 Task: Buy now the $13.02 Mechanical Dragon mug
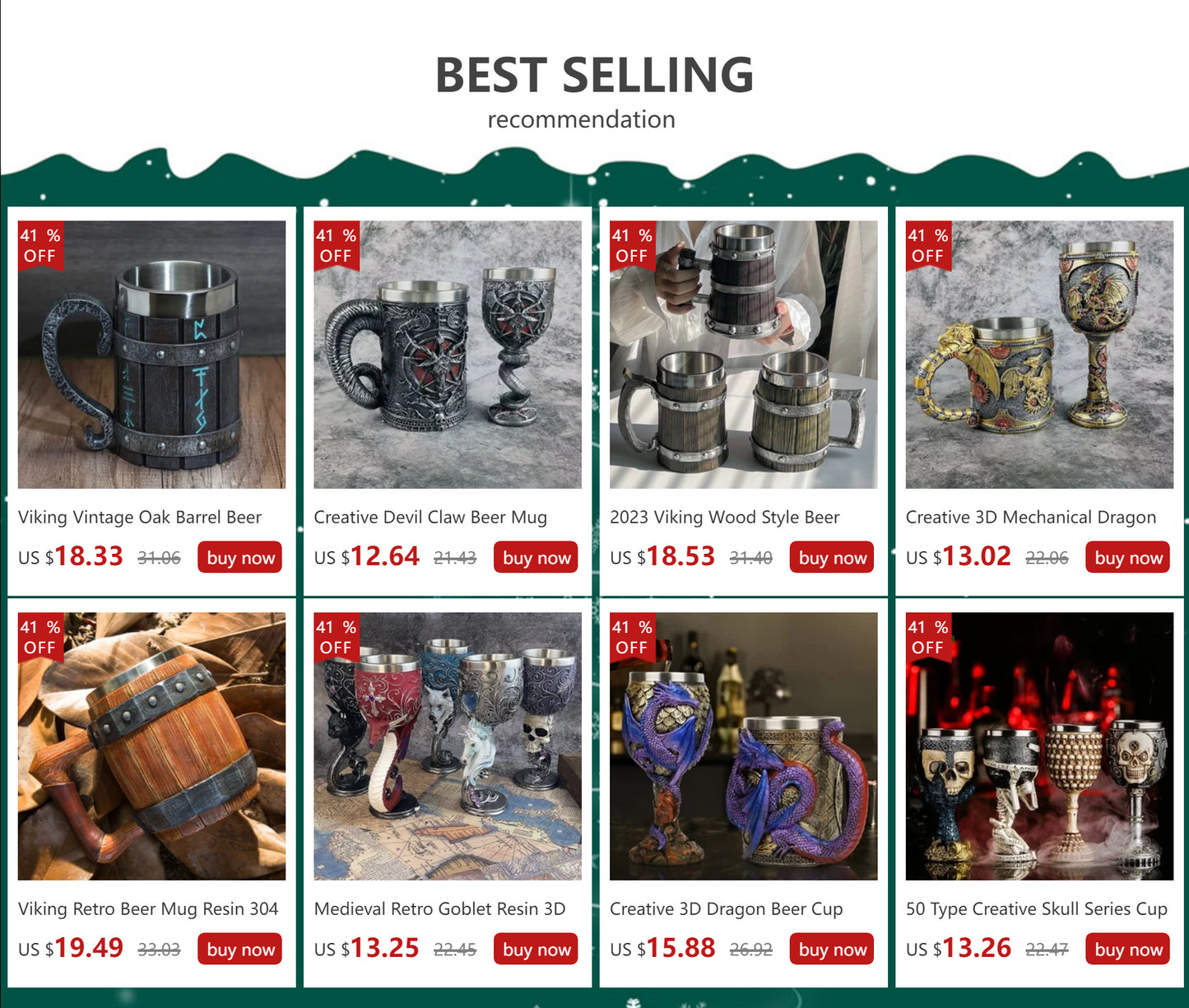[1128, 557]
